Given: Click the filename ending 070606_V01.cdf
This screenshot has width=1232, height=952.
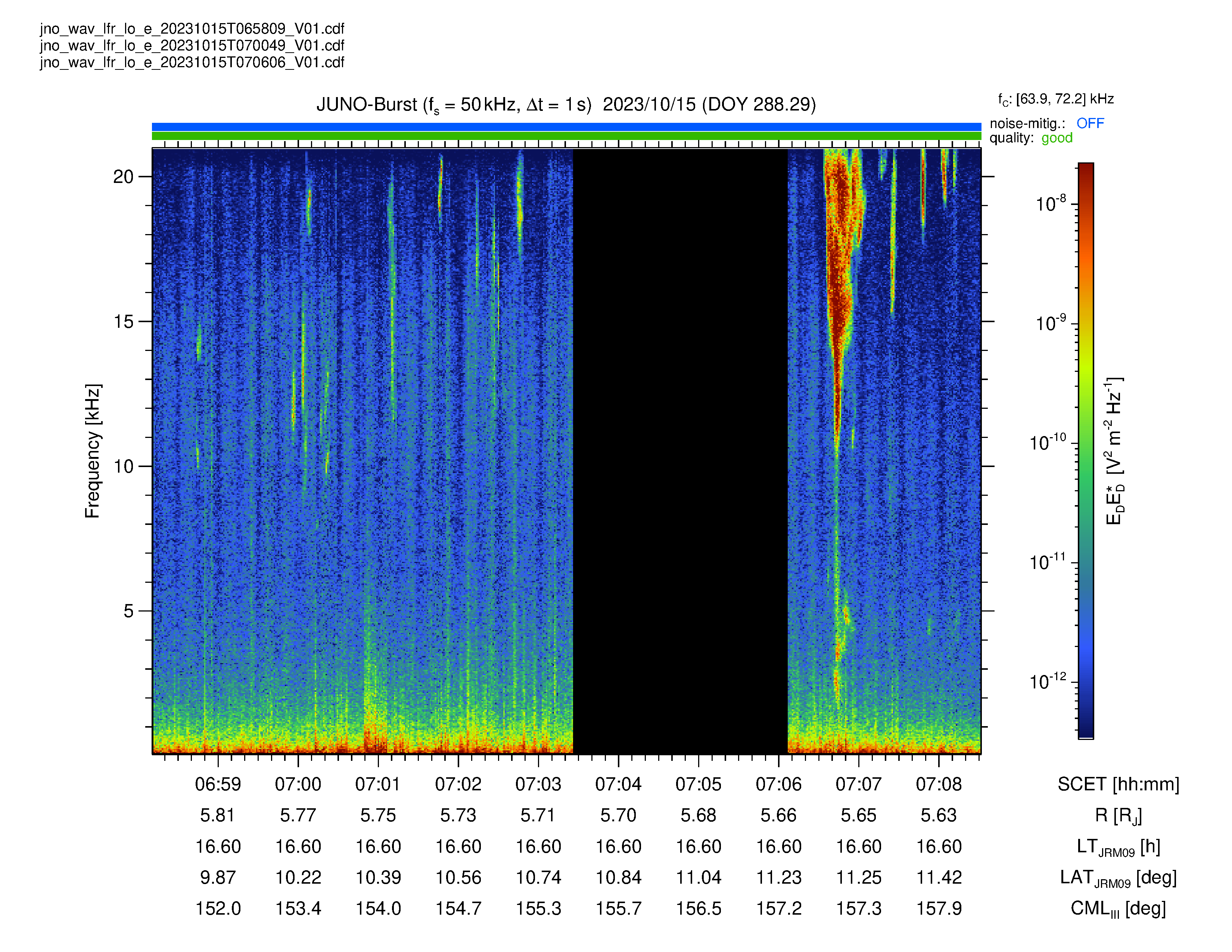Looking at the screenshot, I should [x=192, y=62].
